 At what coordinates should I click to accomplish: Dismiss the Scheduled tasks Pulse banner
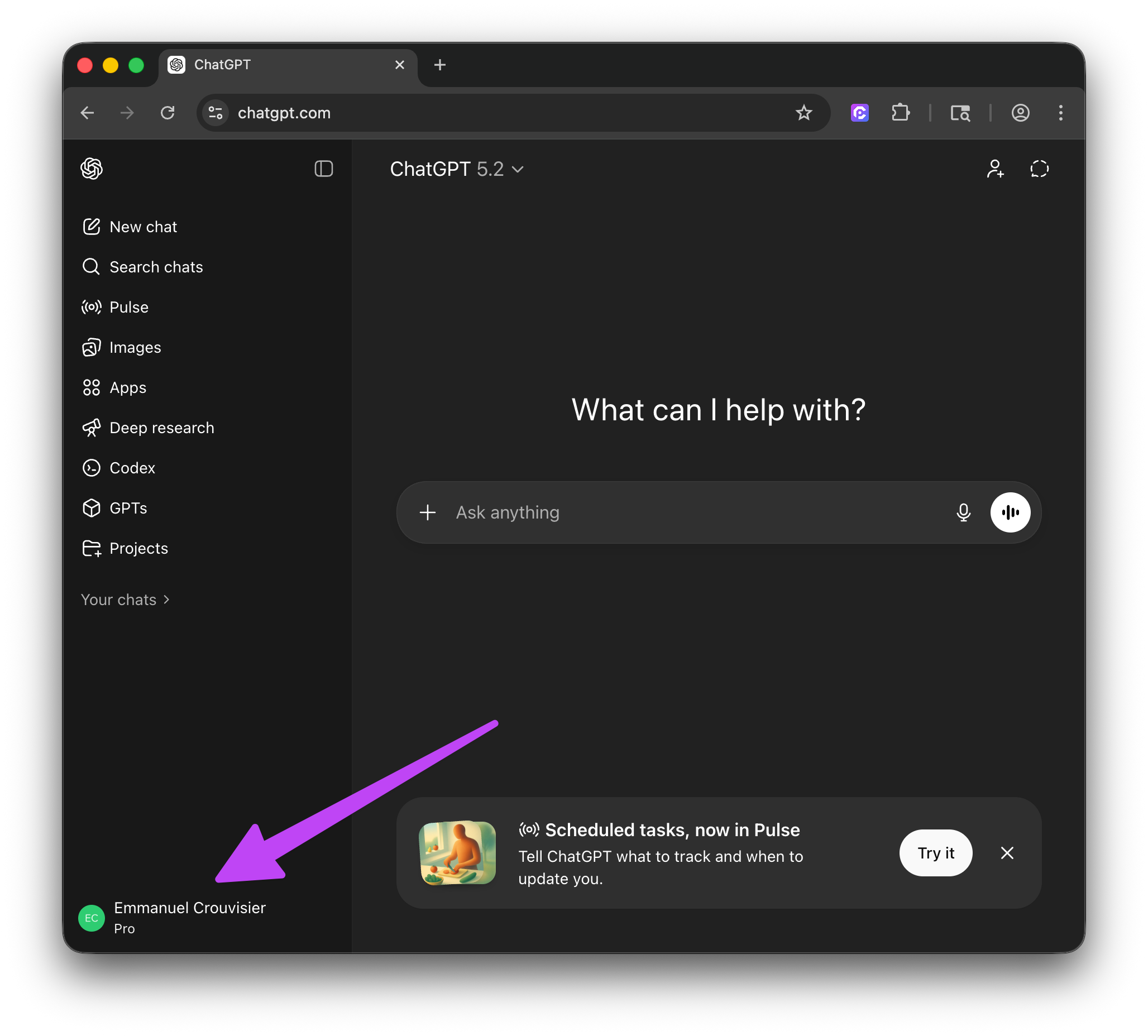pos(1007,853)
